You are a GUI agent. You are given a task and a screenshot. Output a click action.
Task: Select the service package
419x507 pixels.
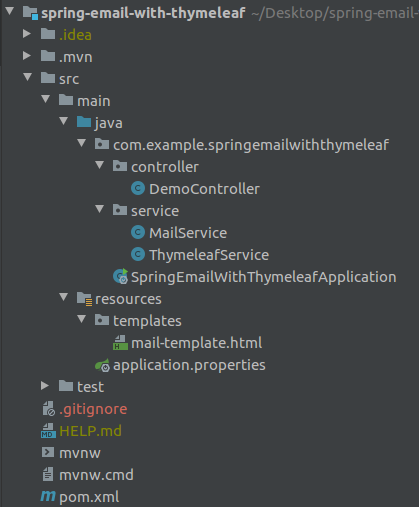155,211
